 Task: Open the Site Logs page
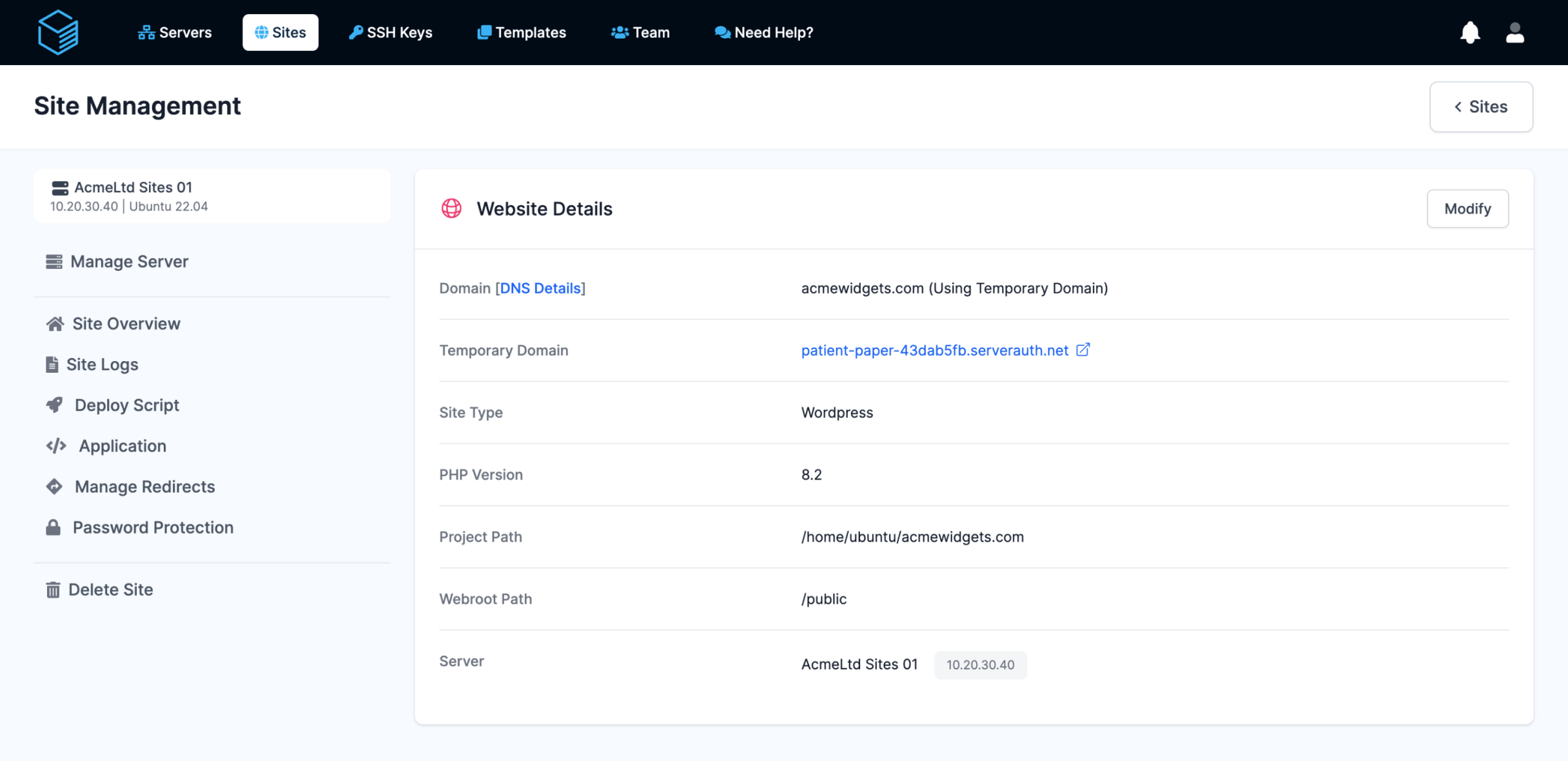(103, 364)
